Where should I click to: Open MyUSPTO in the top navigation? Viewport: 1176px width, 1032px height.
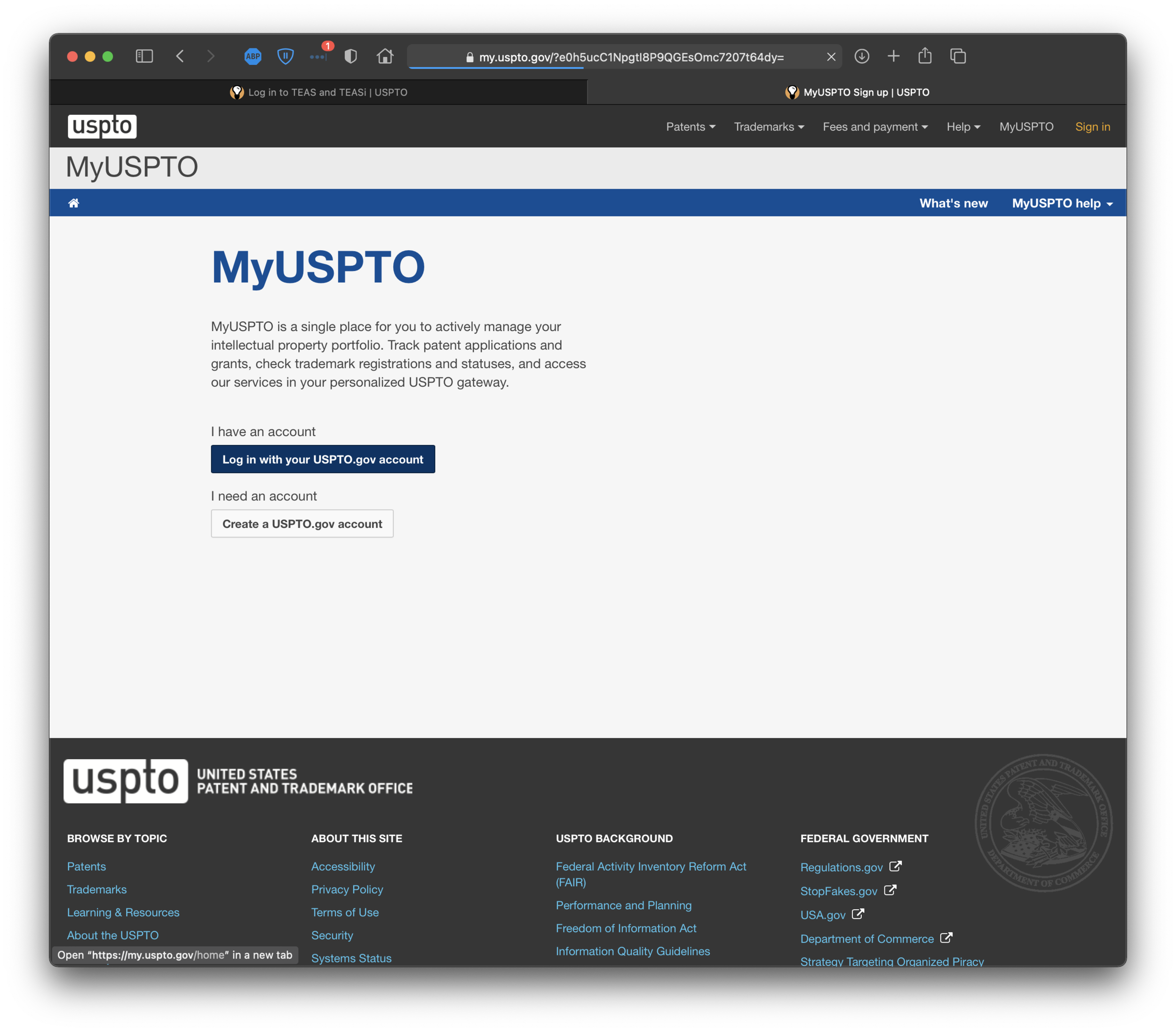tap(1026, 127)
